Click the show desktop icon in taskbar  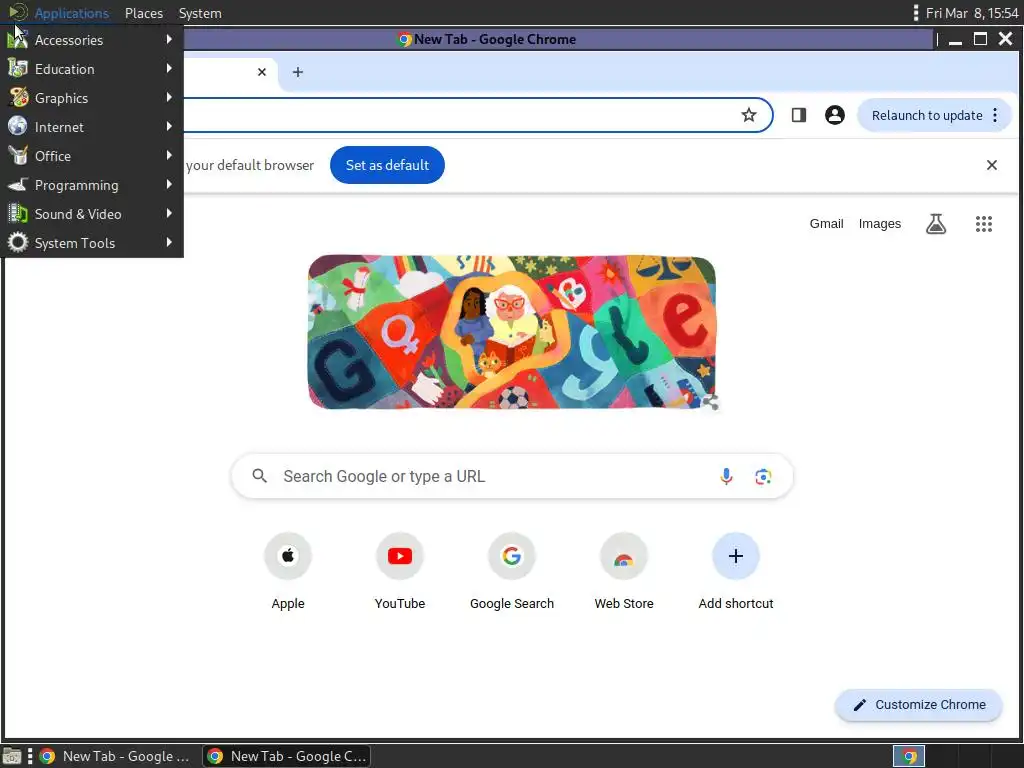click(12, 756)
